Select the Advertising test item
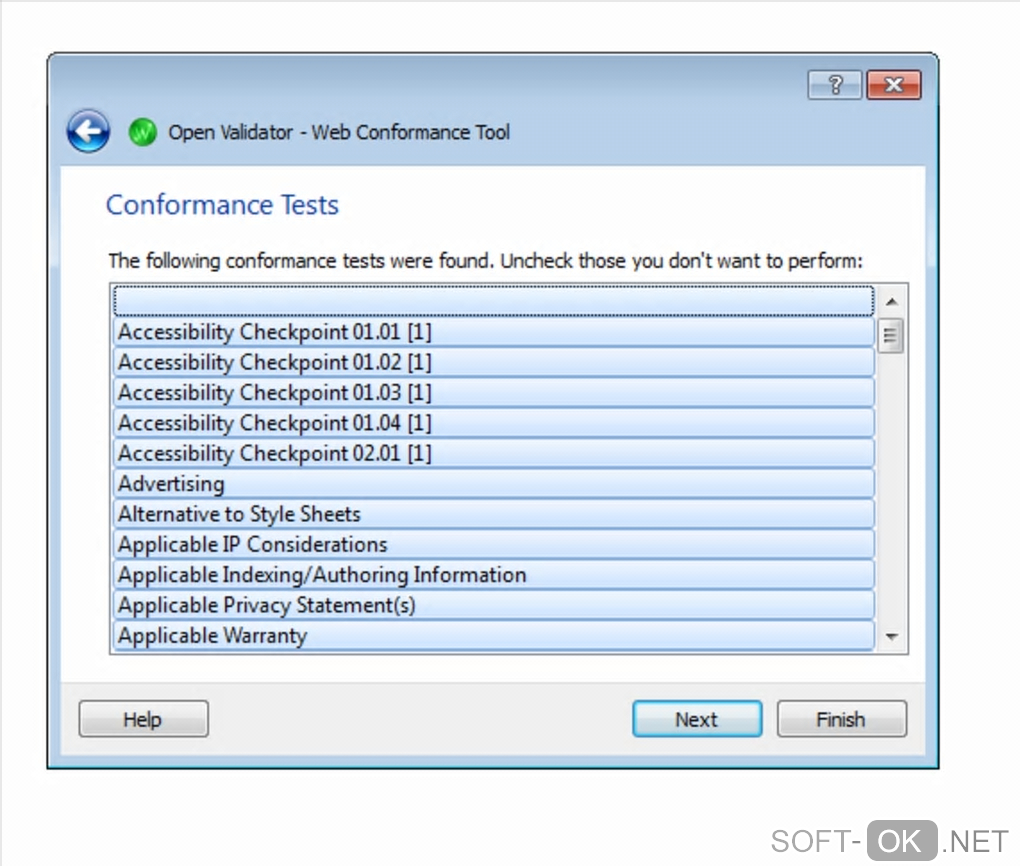The width and height of the screenshot is (1020, 866). click(x=171, y=484)
